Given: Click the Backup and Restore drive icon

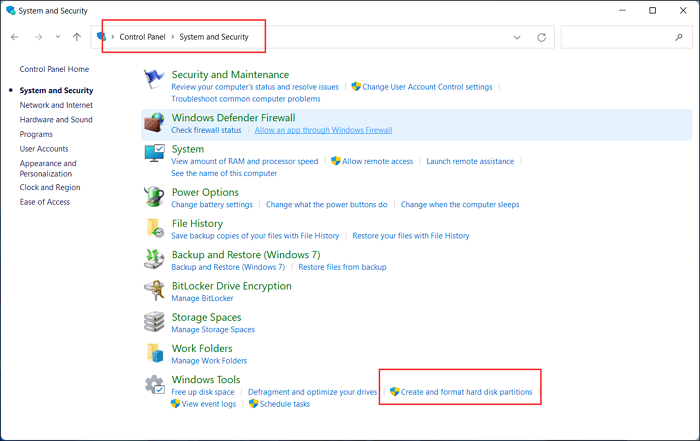Looking at the screenshot, I should [x=154, y=259].
